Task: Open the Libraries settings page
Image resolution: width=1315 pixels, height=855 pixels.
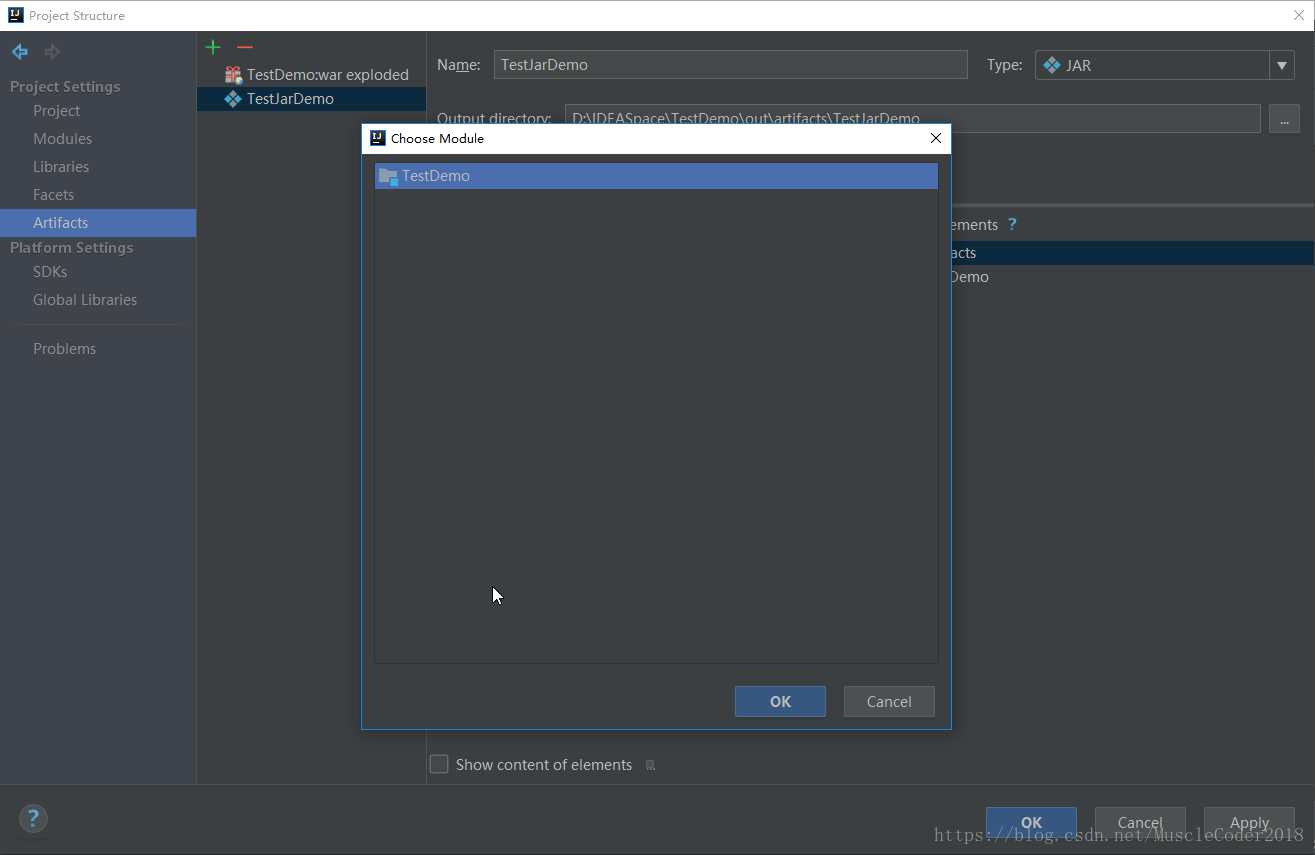Action: tap(61, 167)
